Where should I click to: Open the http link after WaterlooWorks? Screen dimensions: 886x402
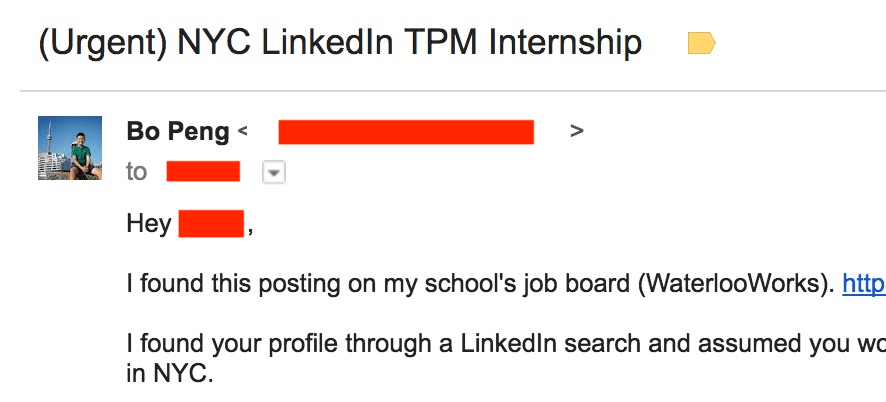coord(864,283)
